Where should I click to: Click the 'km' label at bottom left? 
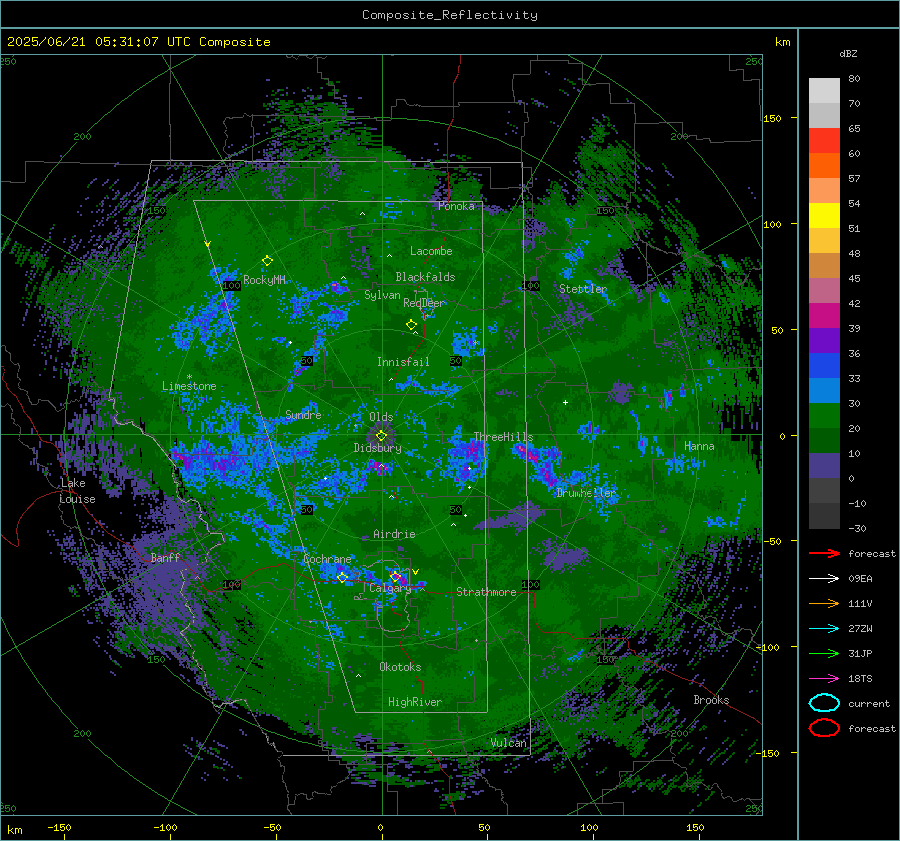pos(15,830)
